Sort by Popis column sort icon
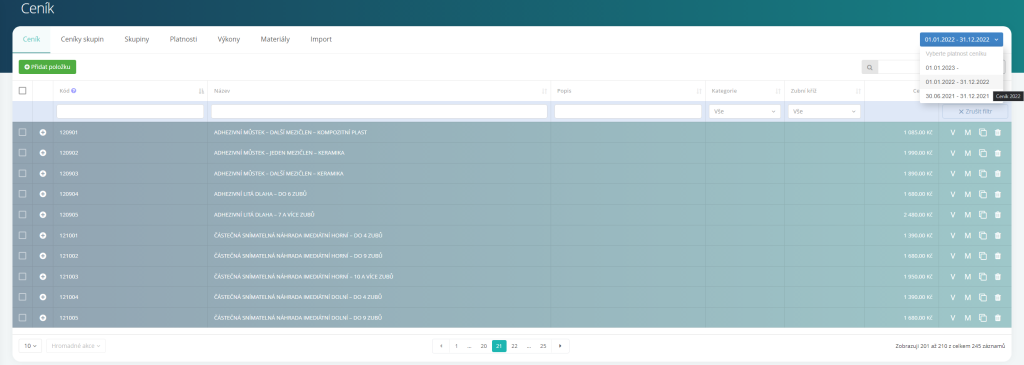This screenshot has height=365, width=1024. coord(699,91)
